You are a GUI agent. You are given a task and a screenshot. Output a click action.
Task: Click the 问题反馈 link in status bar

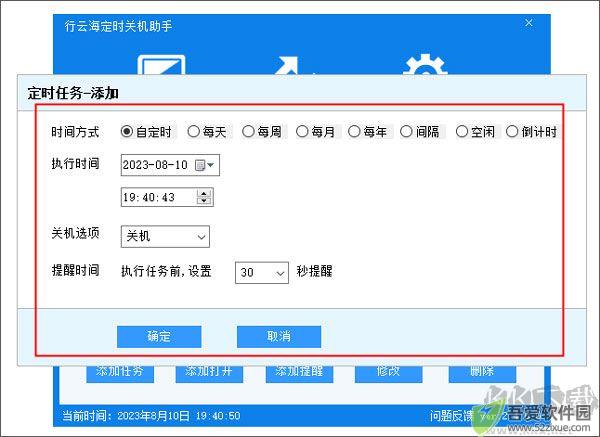451,416
